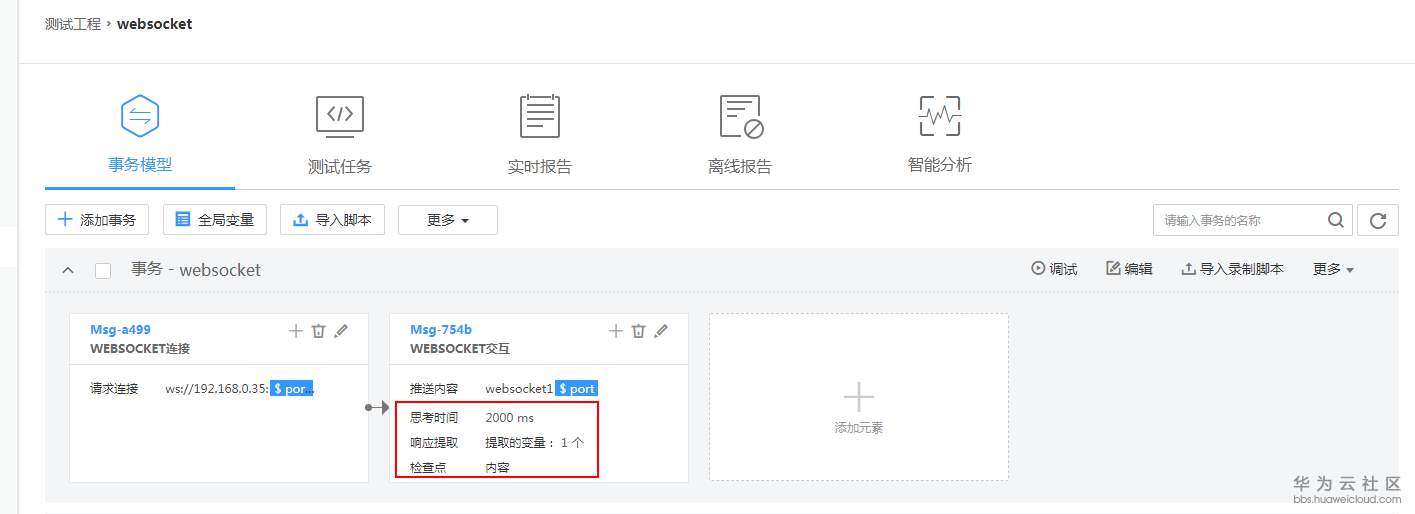Open 全局变量 settings
The height and width of the screenshot is (514, 1415).
(x=215, y=220)
